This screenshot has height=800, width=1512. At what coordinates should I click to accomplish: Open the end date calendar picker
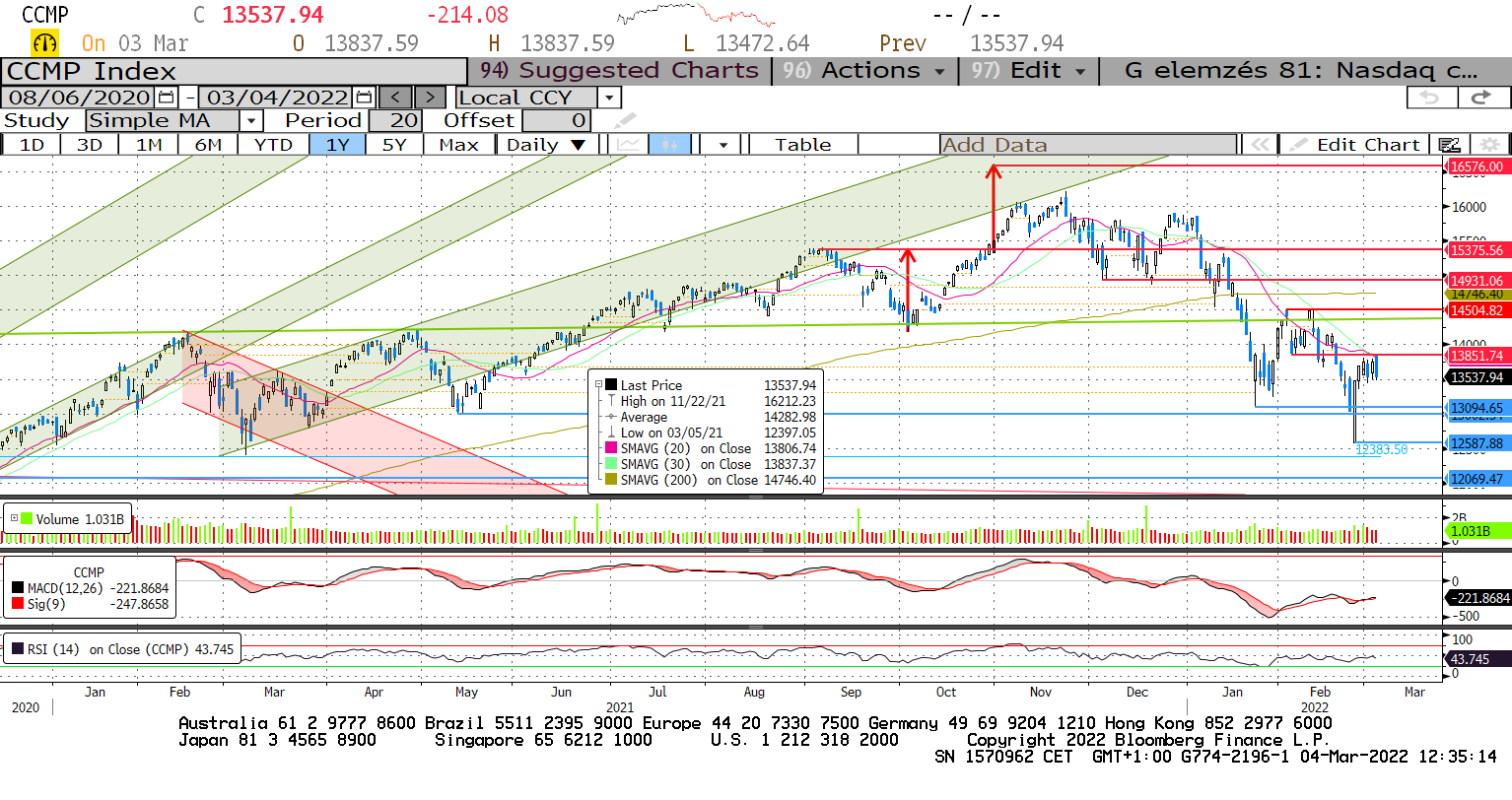pyautogui.click(x=365, y=98)
